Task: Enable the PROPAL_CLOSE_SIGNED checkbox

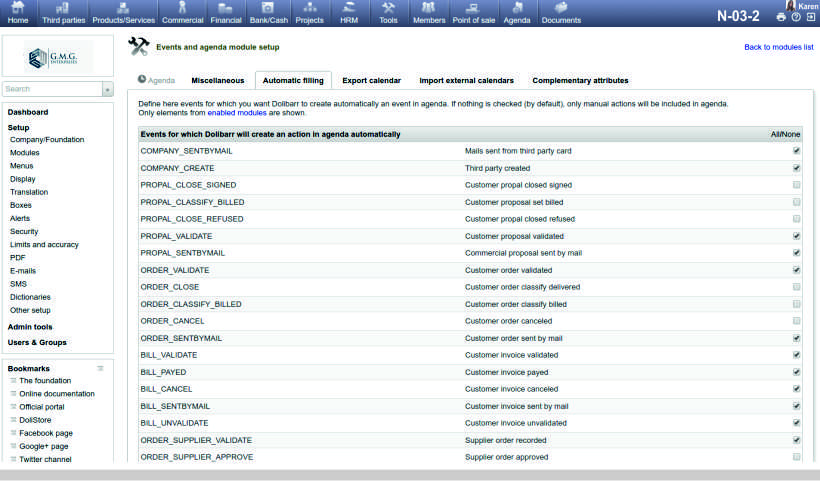Action: (796, 185)
